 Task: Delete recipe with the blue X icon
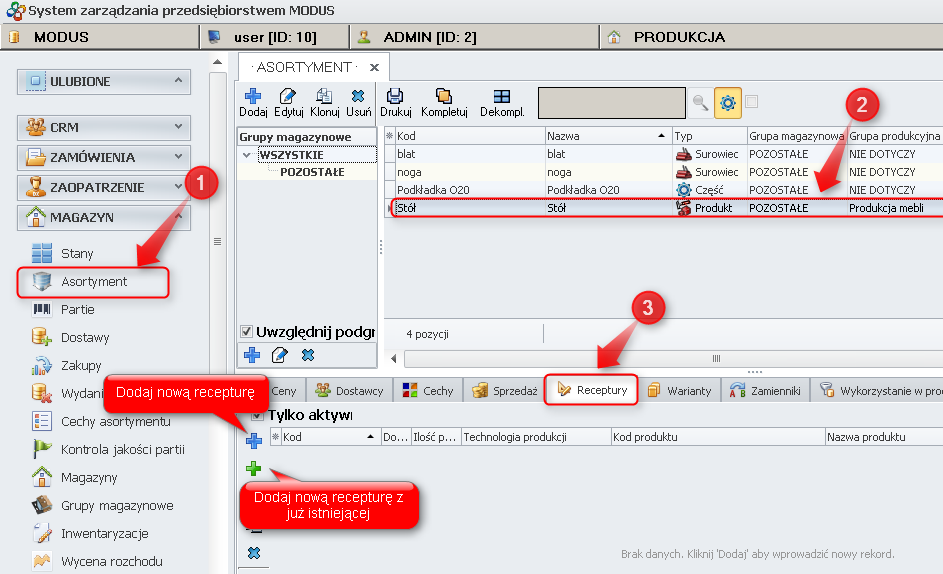tap(254, 552)
